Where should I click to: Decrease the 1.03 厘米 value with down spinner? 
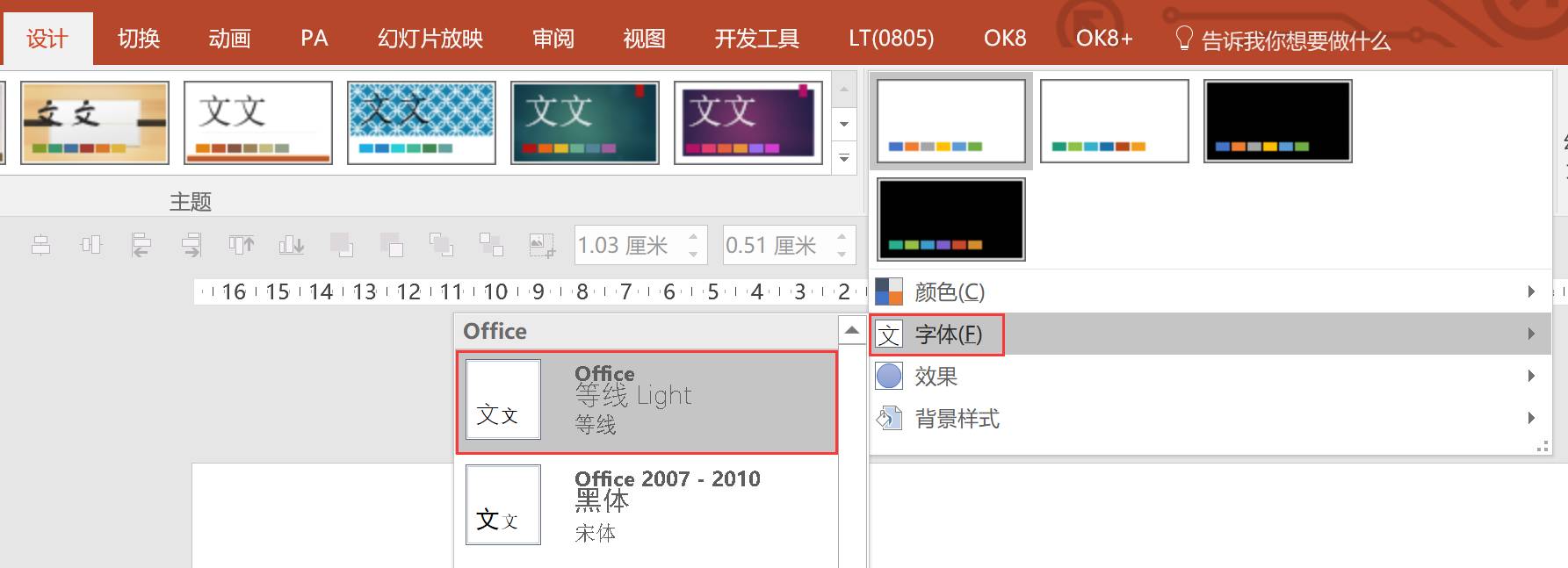coord(694,255)
